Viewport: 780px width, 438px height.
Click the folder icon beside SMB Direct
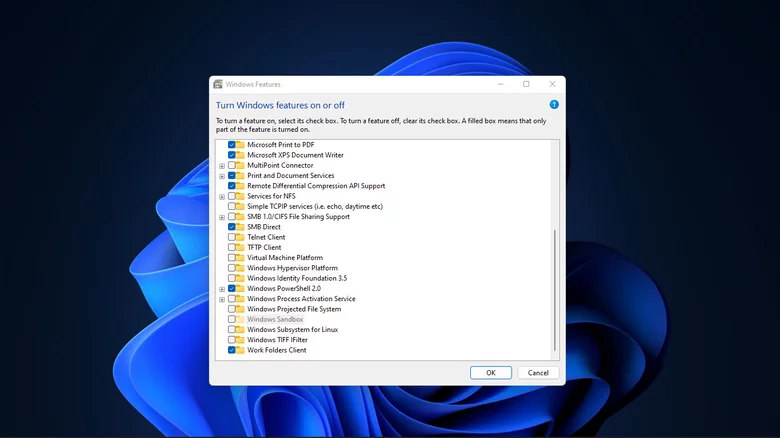click(x=240, y=227)
